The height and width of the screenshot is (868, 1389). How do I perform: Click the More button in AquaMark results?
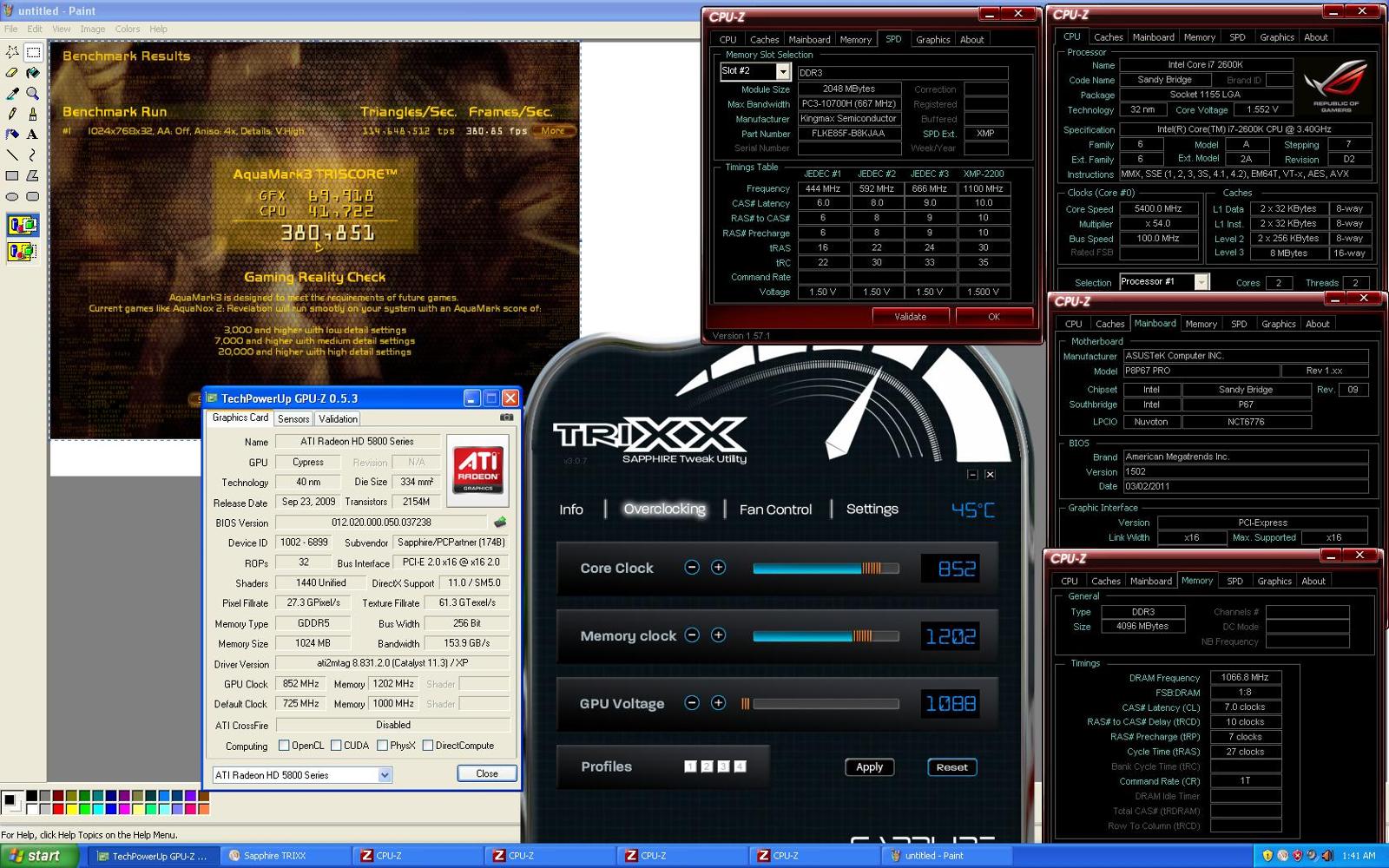[553, 131]
